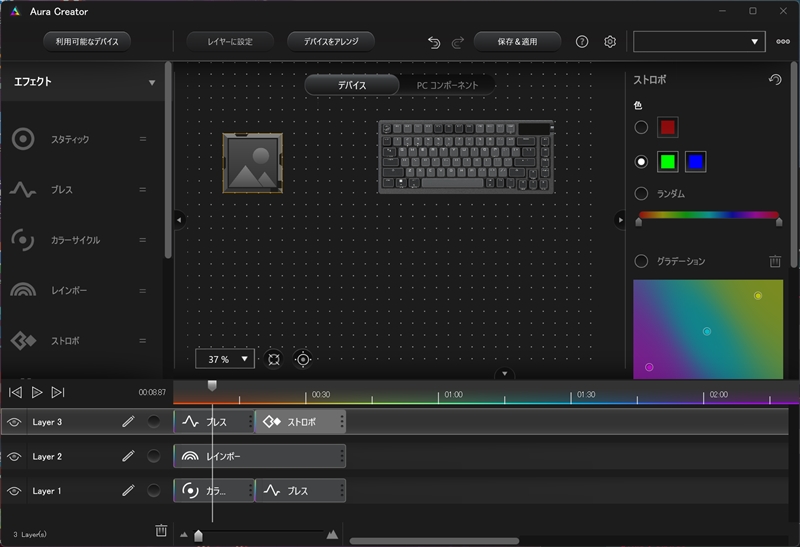Screen dimensions: 800x547
Task: Select the Color Cycle (カラーサイクル) effect icon in the effect list
Action: point(23,240)
